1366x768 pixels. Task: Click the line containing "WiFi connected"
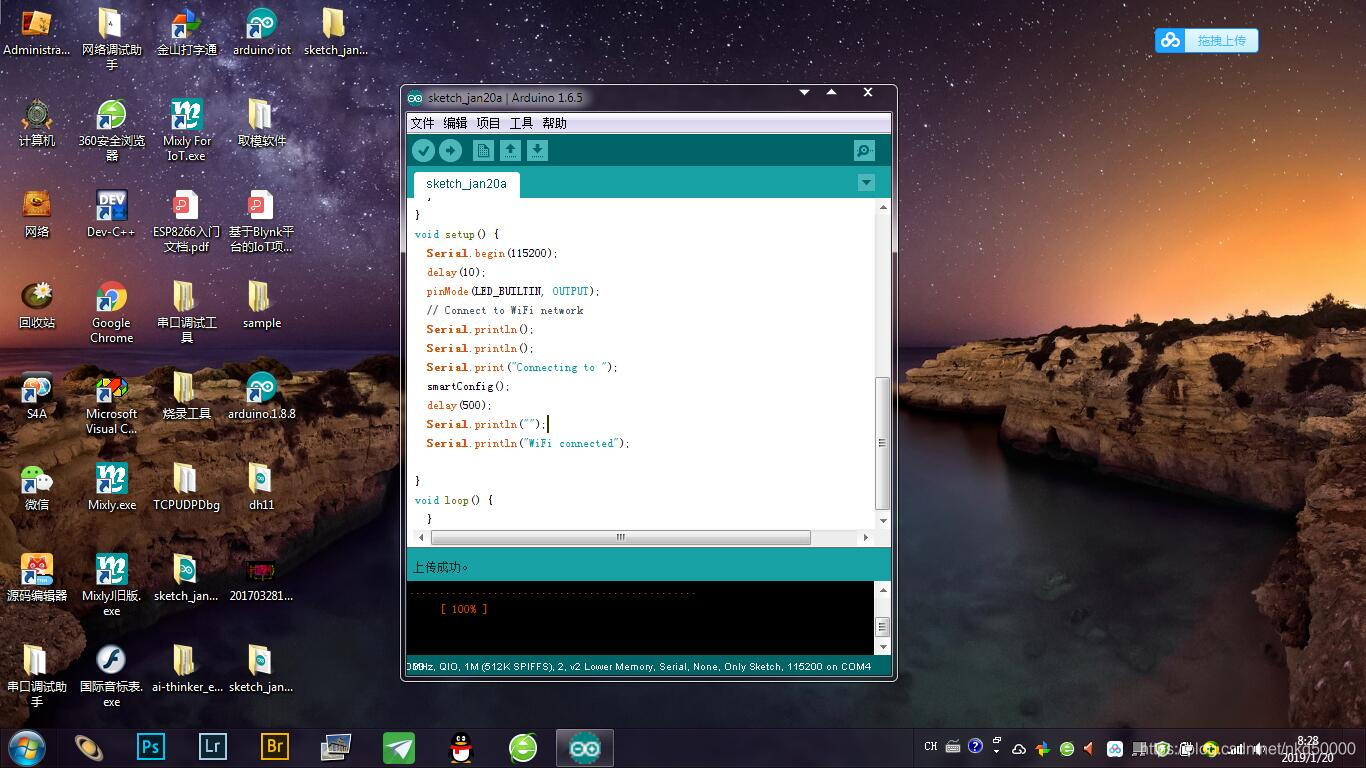point(528,443)
